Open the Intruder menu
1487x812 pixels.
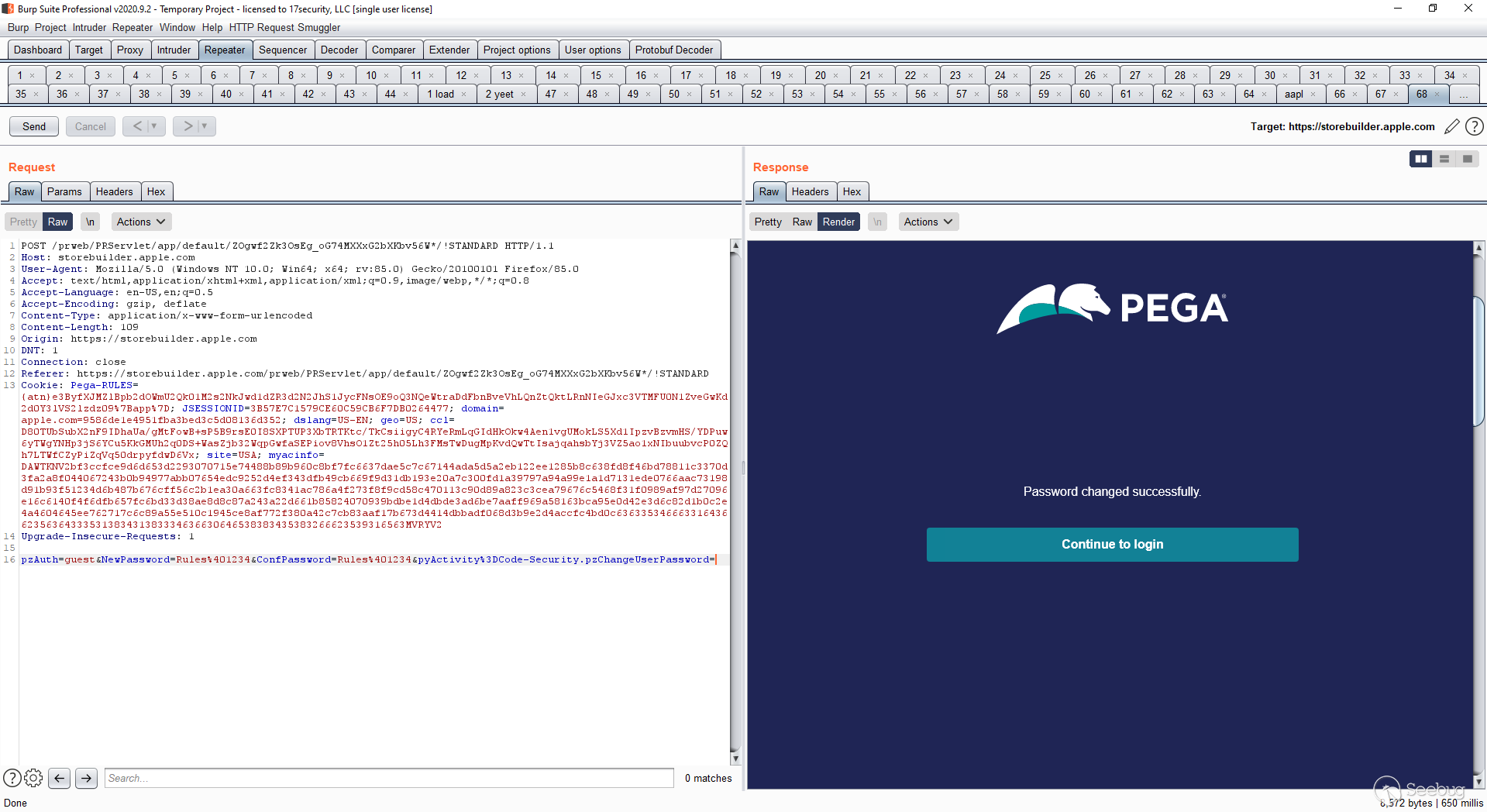pyautogui.click(x=89, y=27)
